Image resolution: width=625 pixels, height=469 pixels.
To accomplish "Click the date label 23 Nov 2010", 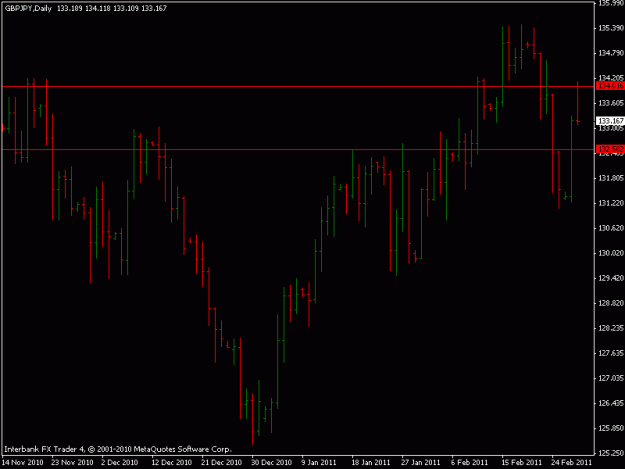I will (72, 462).
